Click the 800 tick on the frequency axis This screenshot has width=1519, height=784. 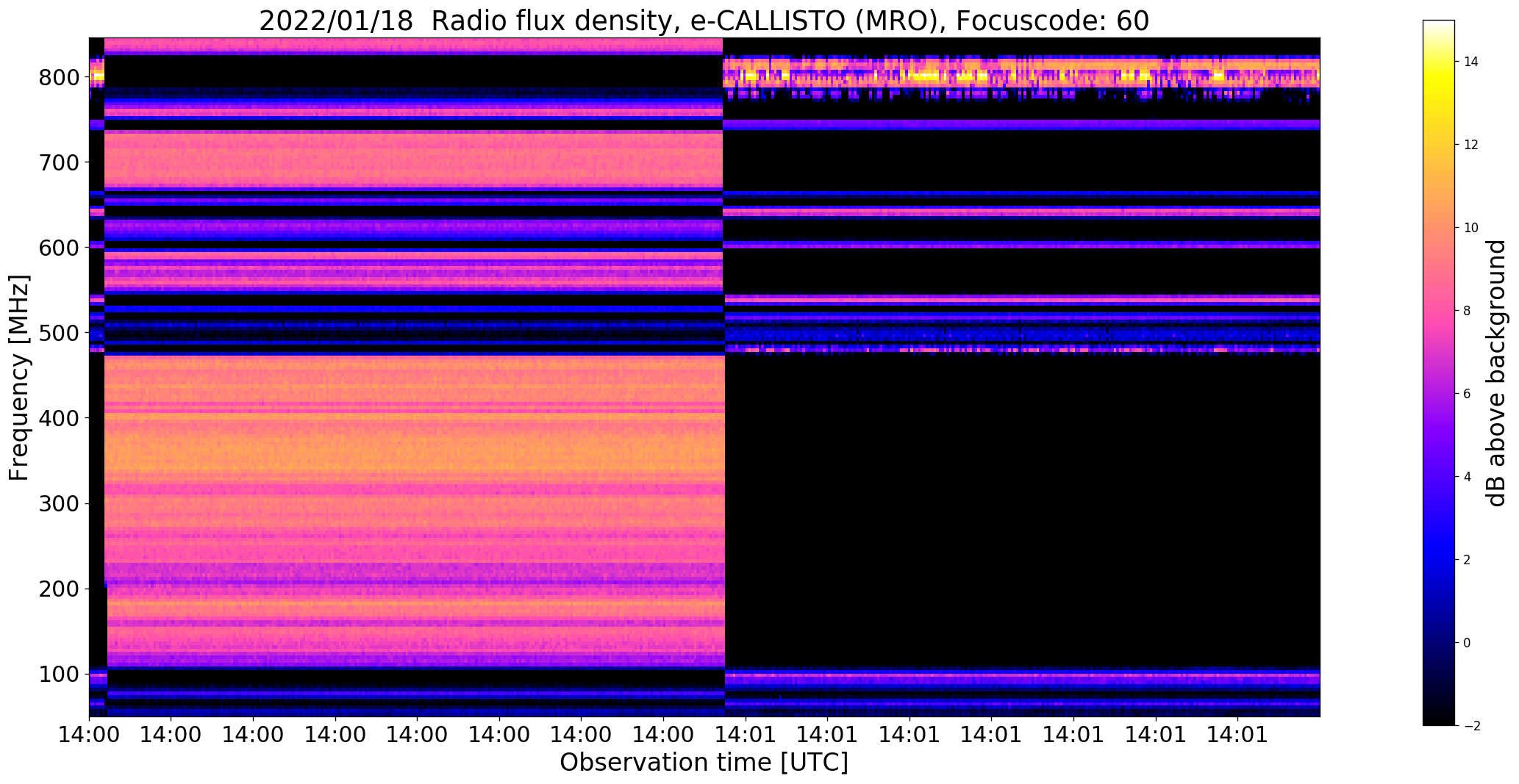(59, 77)
